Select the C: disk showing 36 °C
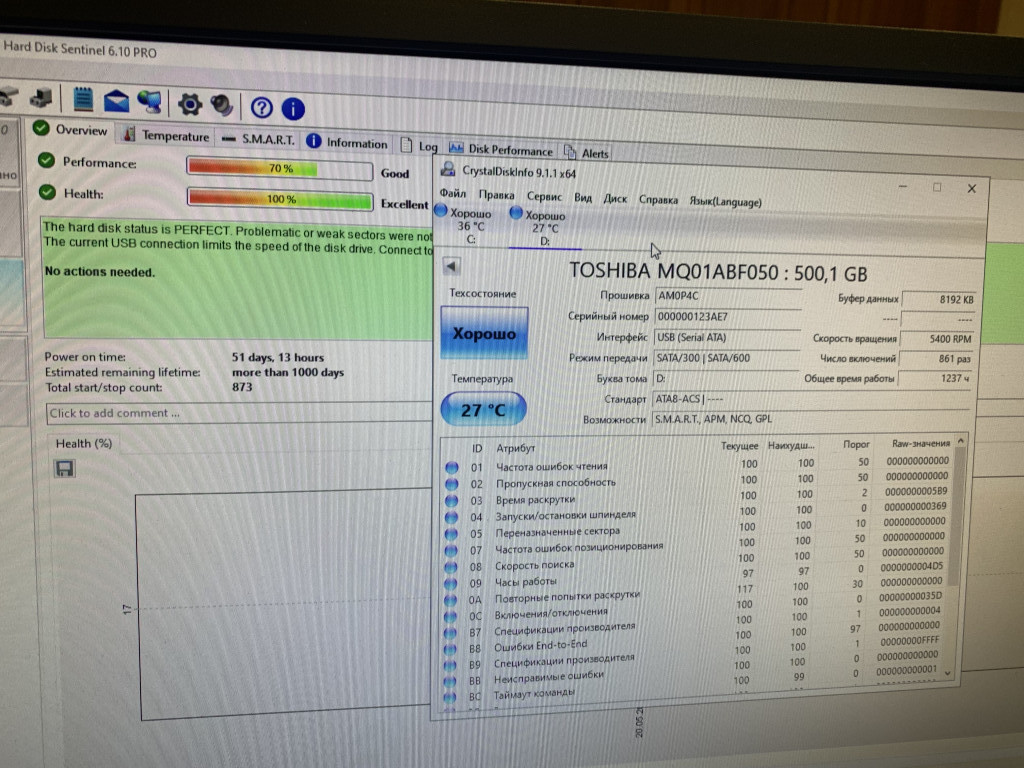This screenshot has width=1024, height=768. tap(466, 226)
